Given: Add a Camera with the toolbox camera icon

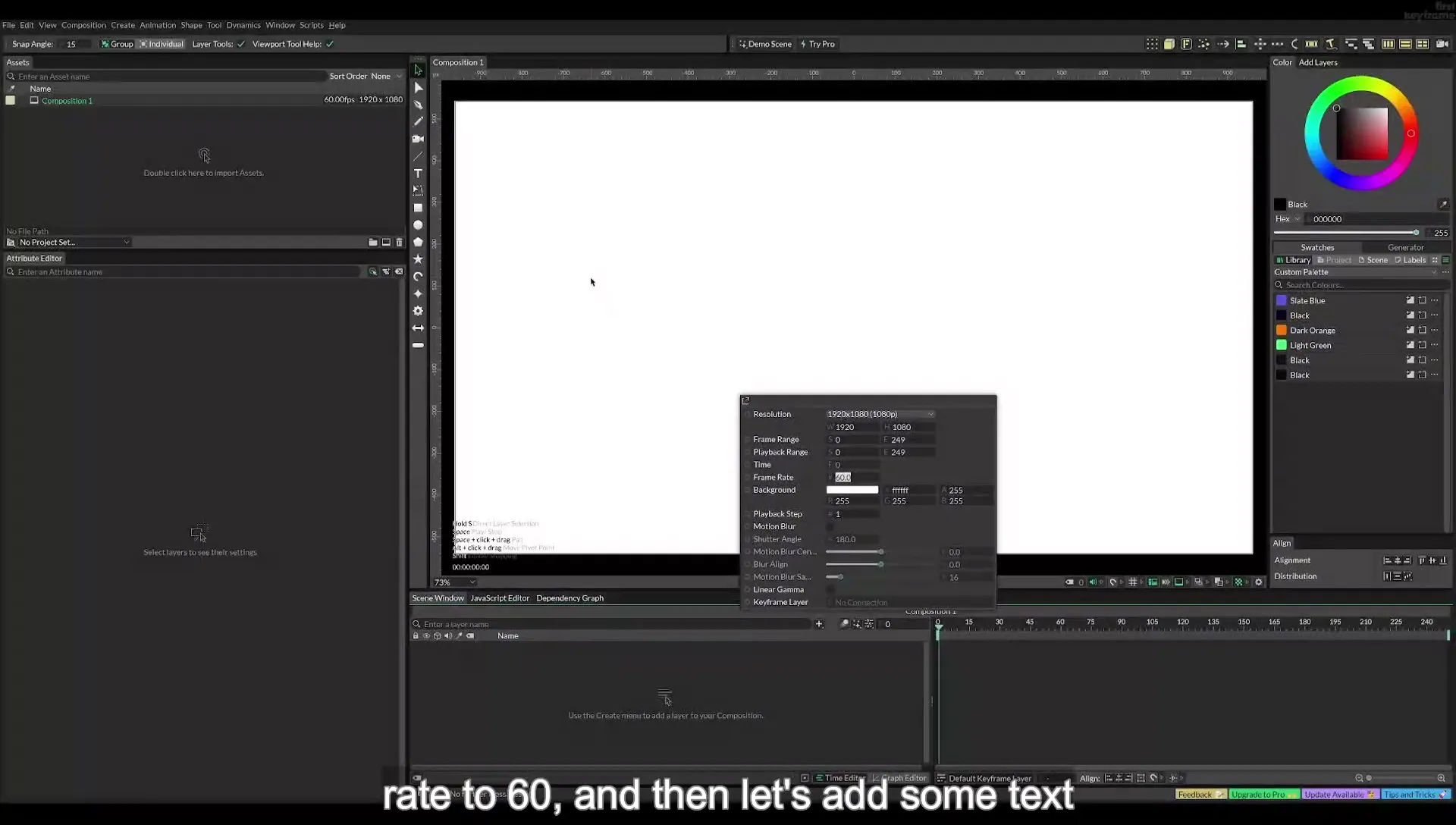Looking at the screenshot, I should pos(418,139).
